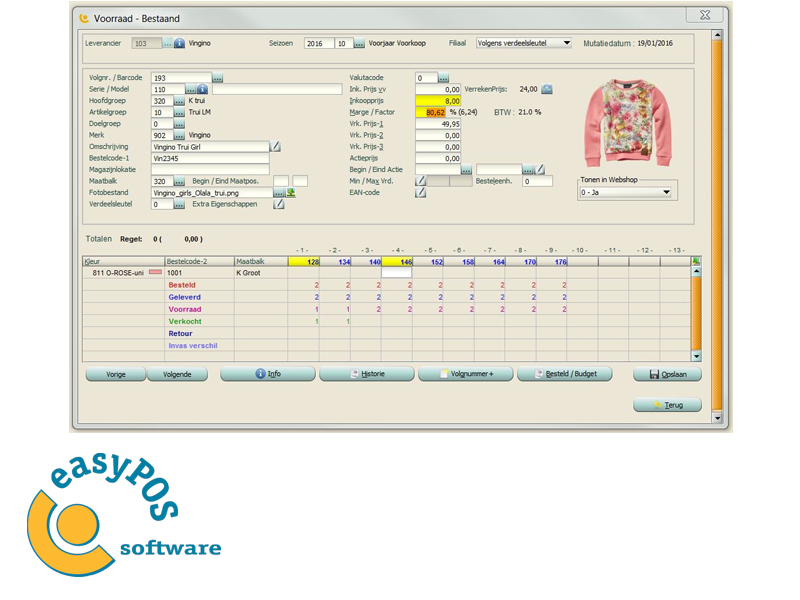
Task: Click the Bestelcode-2 column header
Action: click(x=199, y=261)
